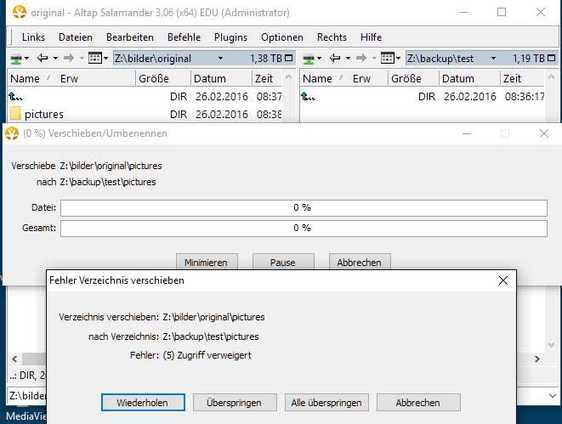The width and height of the screenshot is (562, 424).
Task: Sort right panel by Datum column
Action: coord(458,78)
